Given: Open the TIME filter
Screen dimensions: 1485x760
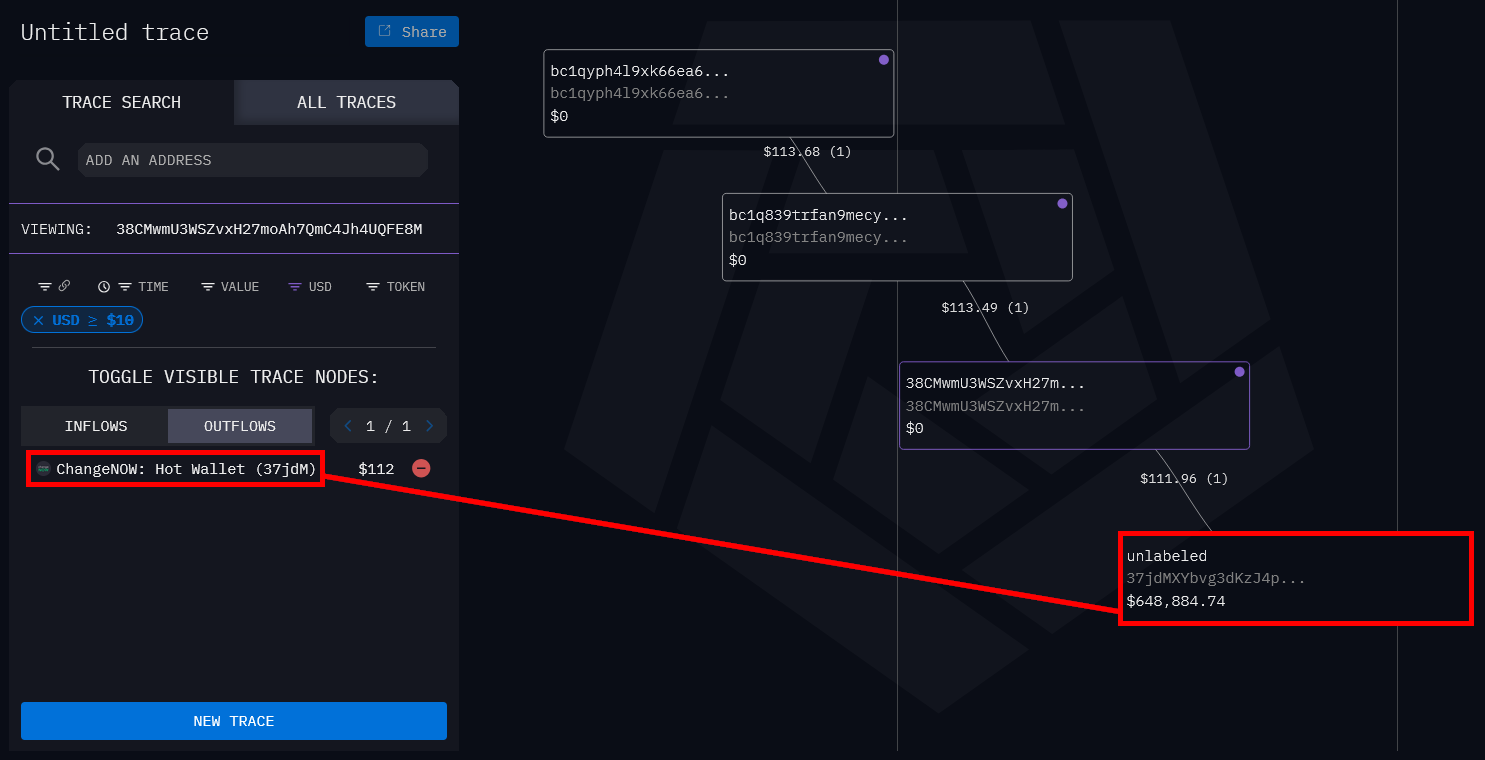Looking at the screenshot, I should pos(133,287).
